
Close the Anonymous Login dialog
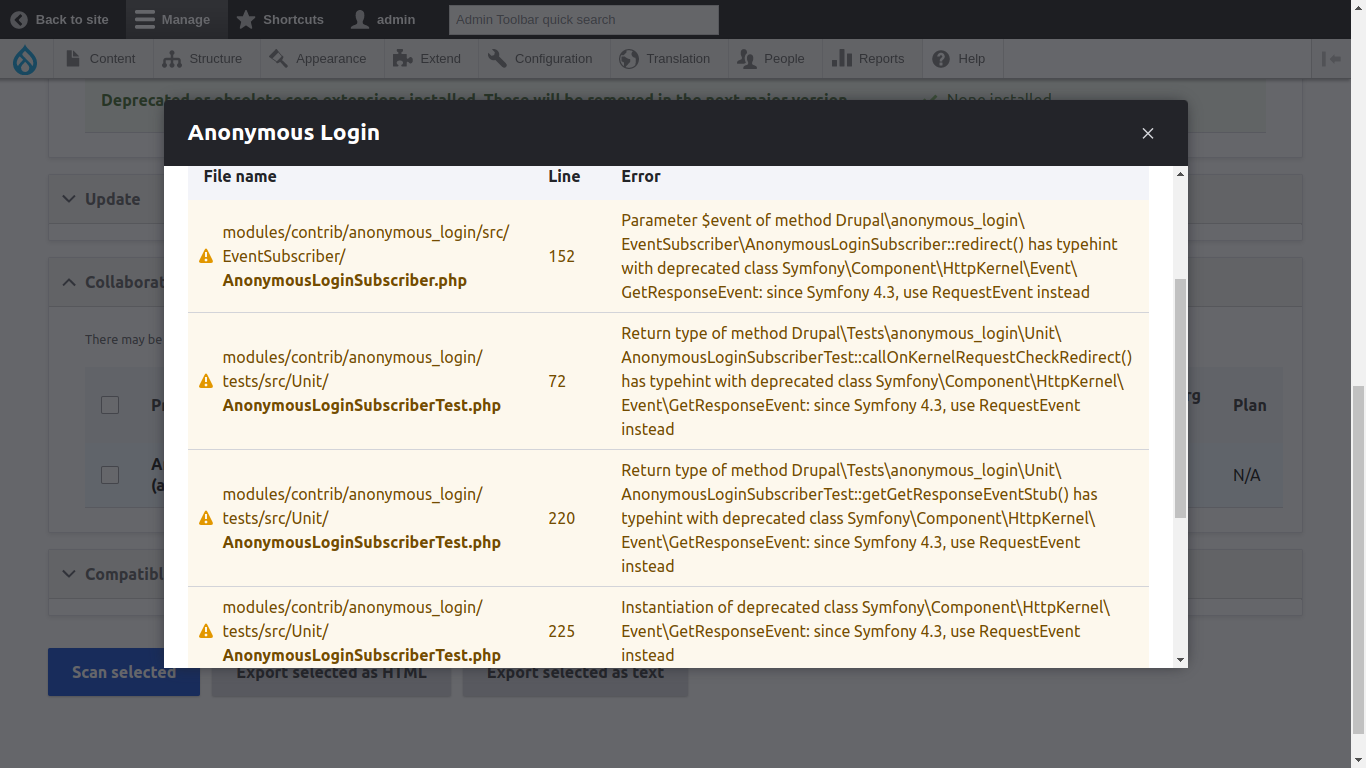point(1148,133)
